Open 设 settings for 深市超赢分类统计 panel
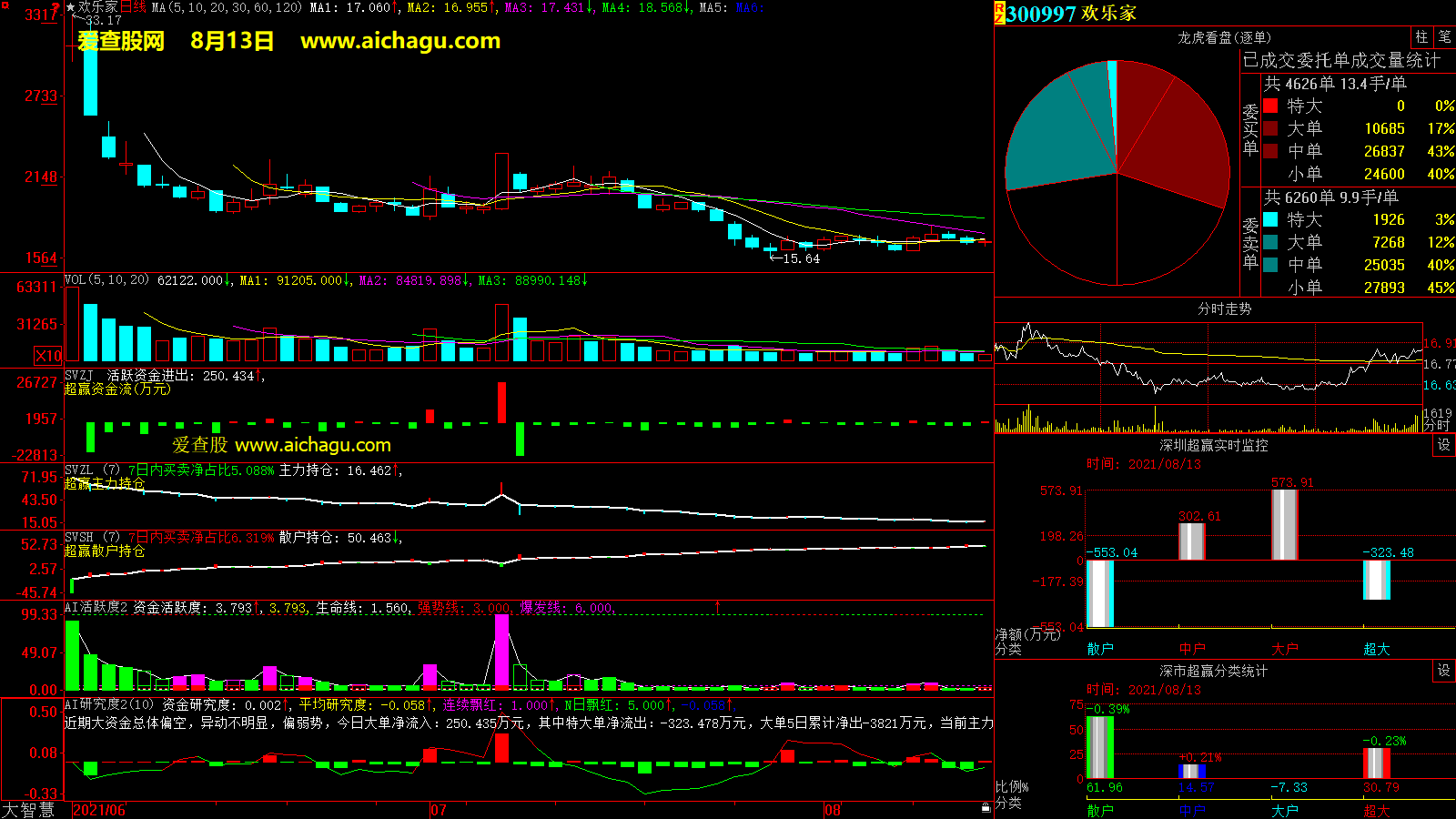The width and height of the screenshot is (1456, 819). [x=1443, y=671]
